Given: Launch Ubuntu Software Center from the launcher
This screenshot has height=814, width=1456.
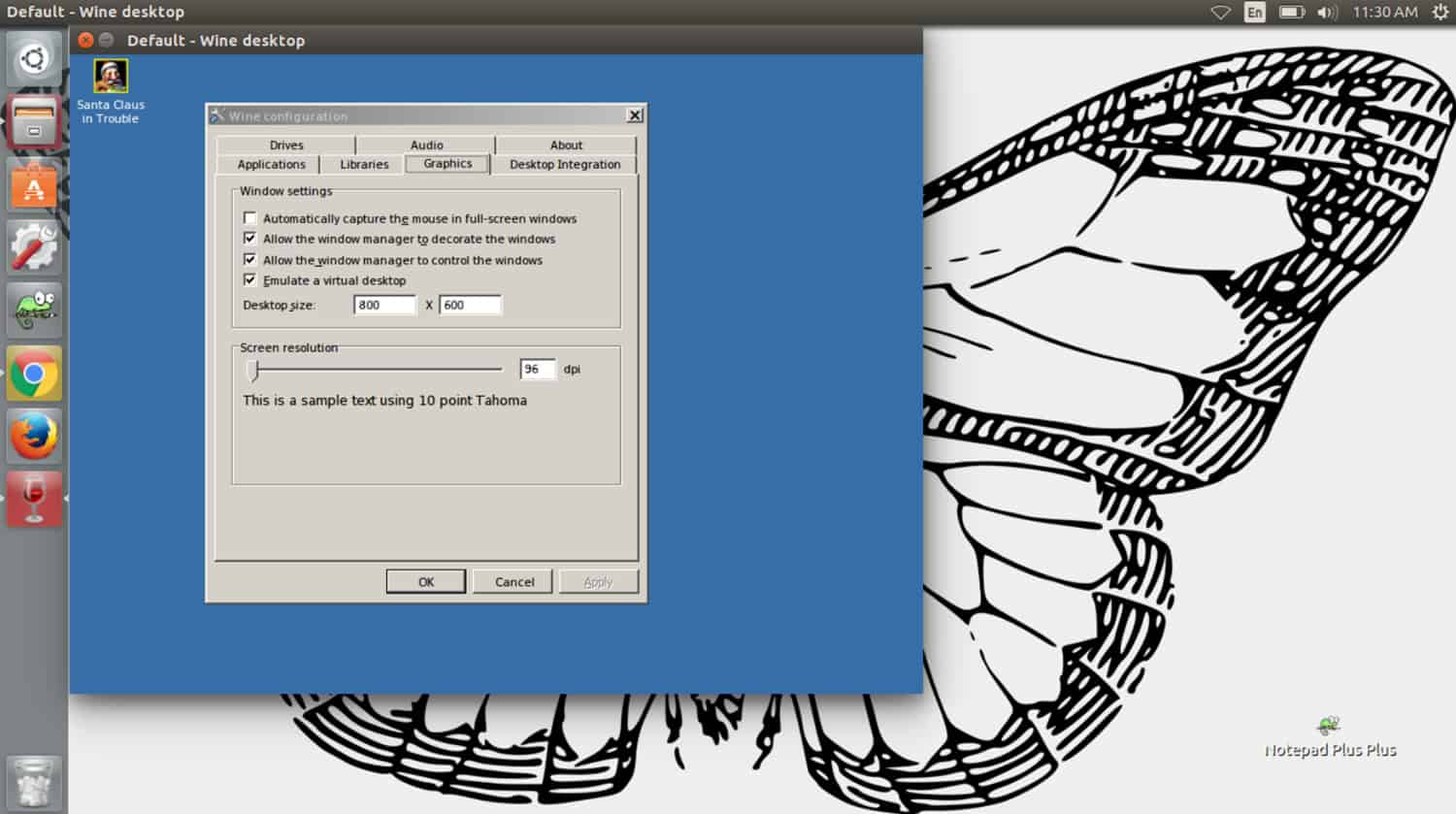Looking at the screenshot, I should coord(34,184).
